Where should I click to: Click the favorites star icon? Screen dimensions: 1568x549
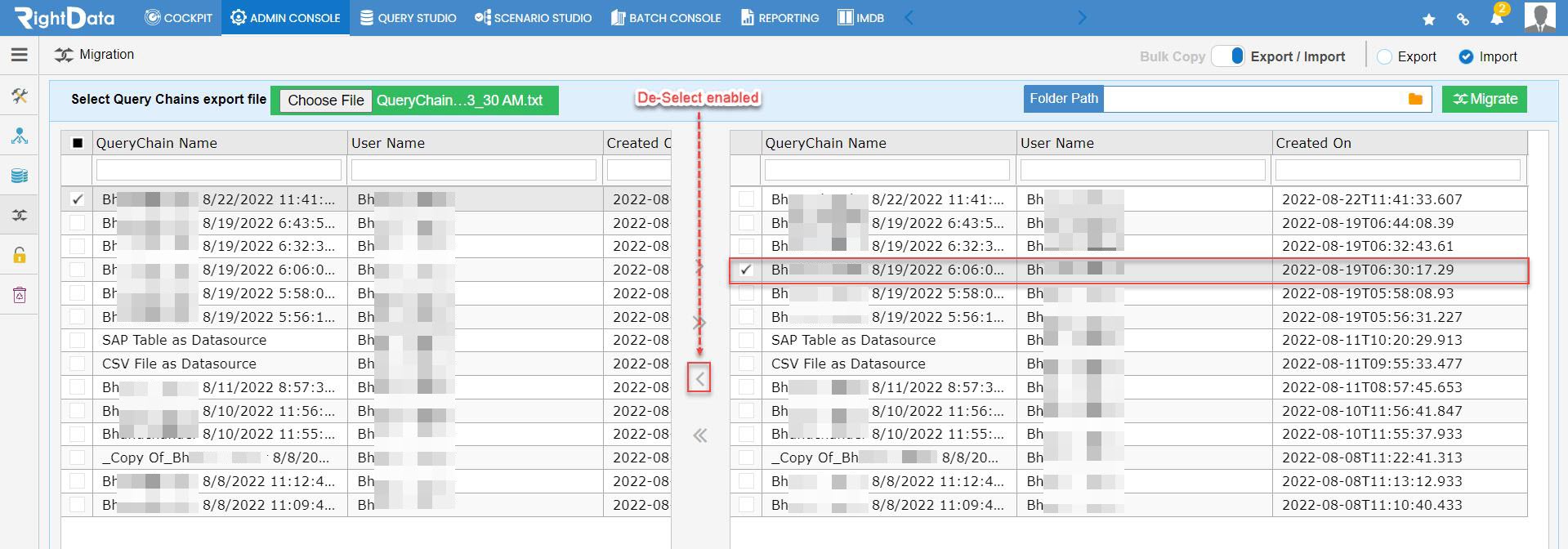[1429, 19]
